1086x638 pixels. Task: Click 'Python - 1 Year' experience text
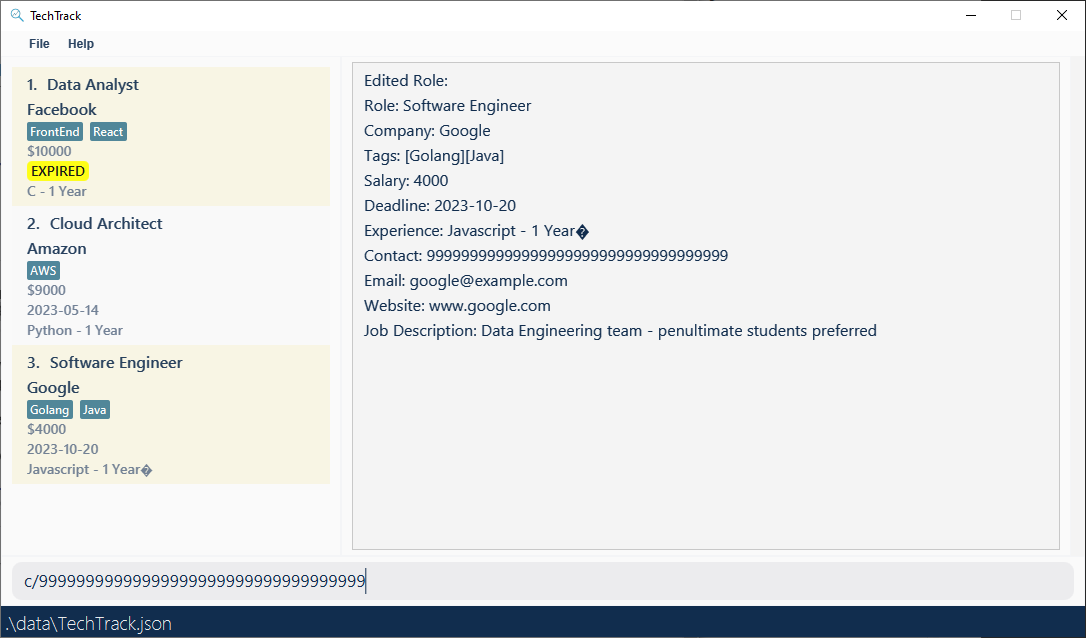(75, 330)
